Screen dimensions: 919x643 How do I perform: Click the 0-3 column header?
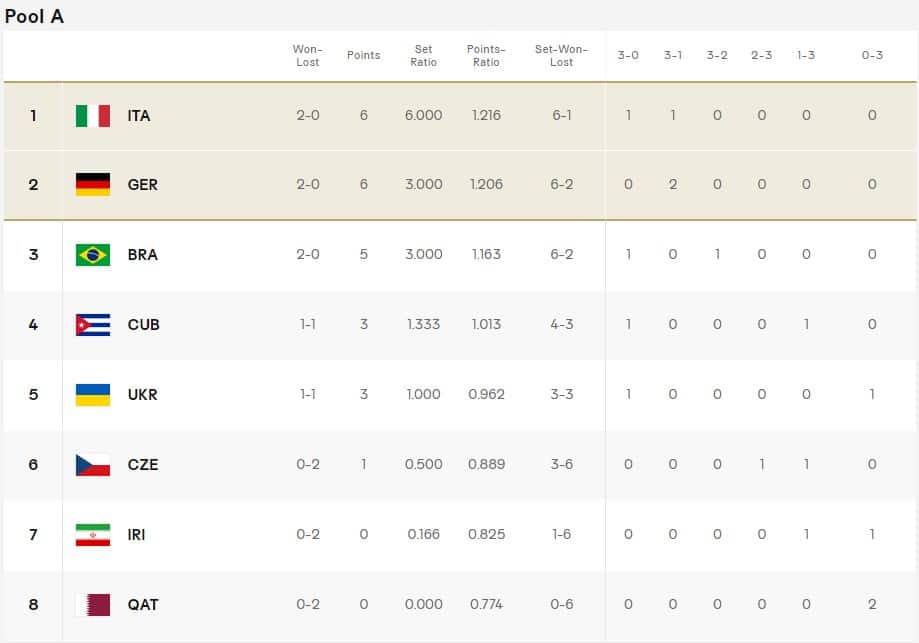click(872, 55)
